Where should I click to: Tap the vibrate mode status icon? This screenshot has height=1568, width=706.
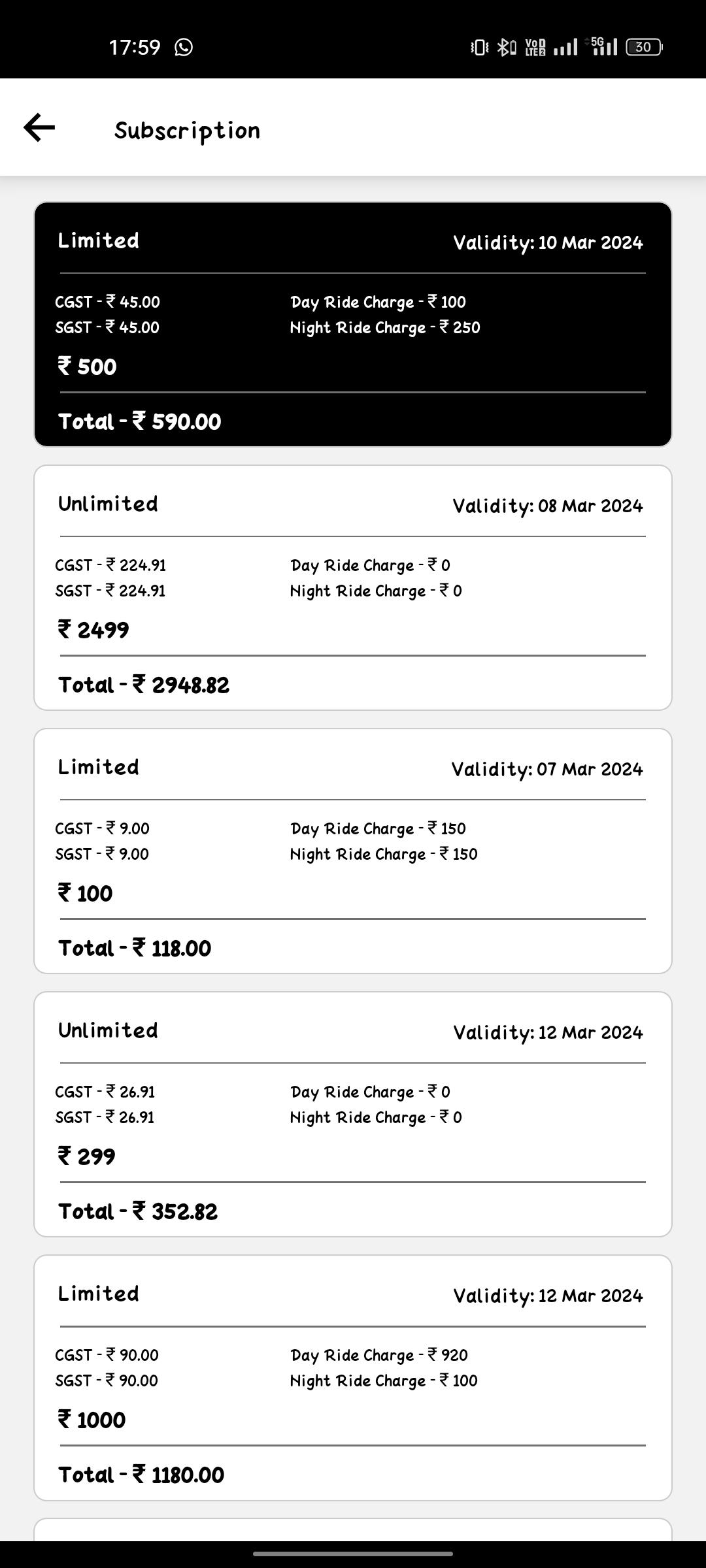coord(479,47)
